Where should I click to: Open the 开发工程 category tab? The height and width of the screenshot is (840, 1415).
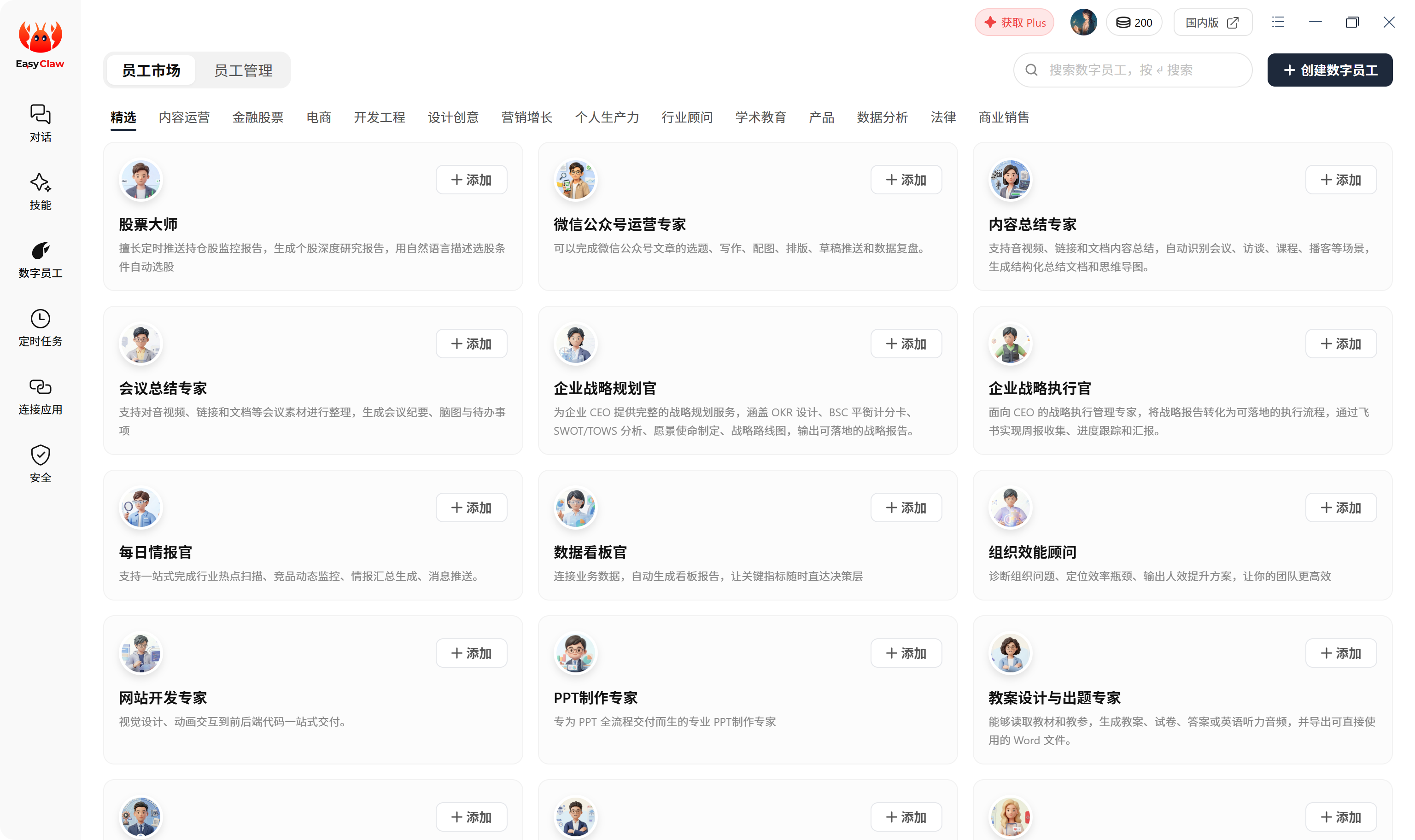click(379, 117)
